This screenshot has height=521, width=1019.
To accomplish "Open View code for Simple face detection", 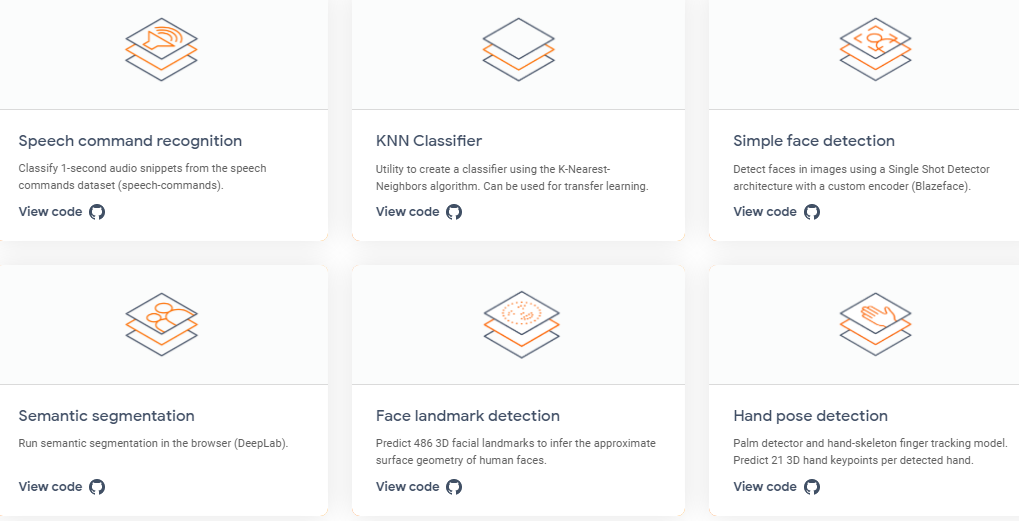I will click(764, 212).
